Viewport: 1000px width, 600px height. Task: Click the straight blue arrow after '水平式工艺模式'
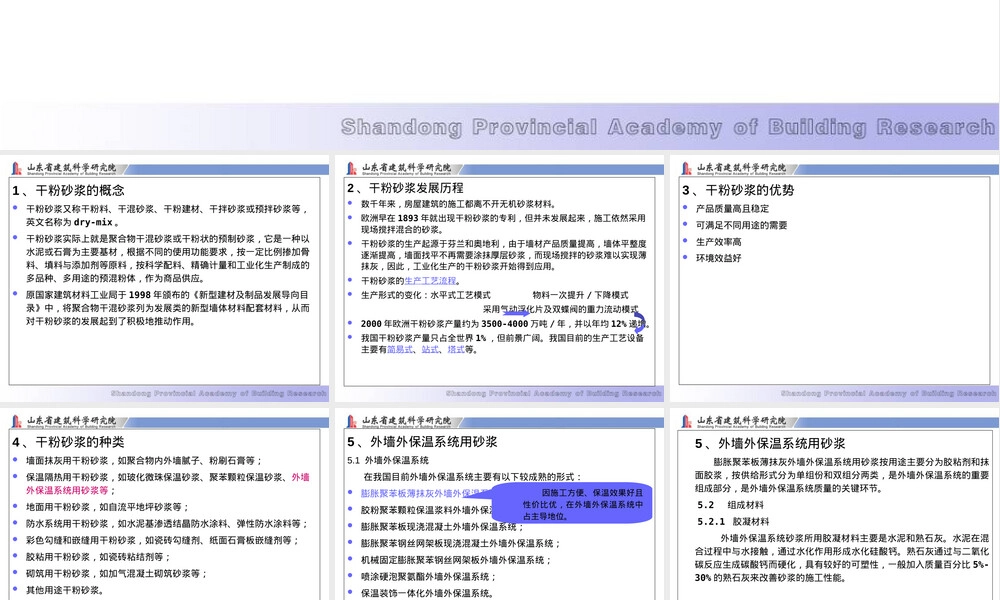point(516,312)
